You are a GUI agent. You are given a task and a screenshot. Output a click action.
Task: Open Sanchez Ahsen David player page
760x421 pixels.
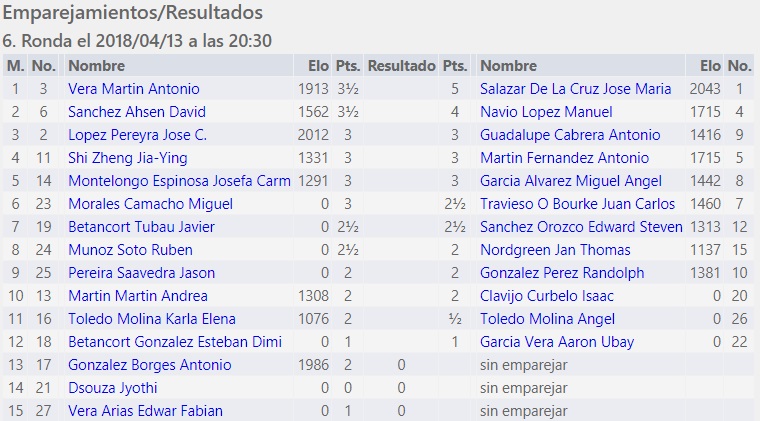137,112
